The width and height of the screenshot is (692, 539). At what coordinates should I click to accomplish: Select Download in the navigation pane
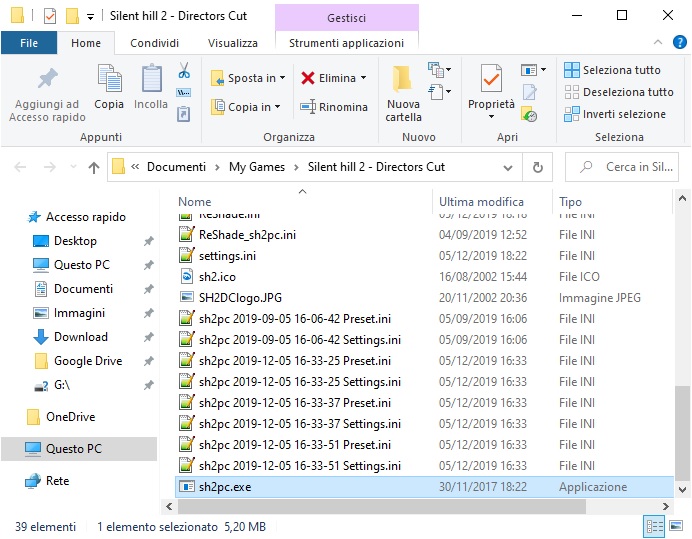81,337
